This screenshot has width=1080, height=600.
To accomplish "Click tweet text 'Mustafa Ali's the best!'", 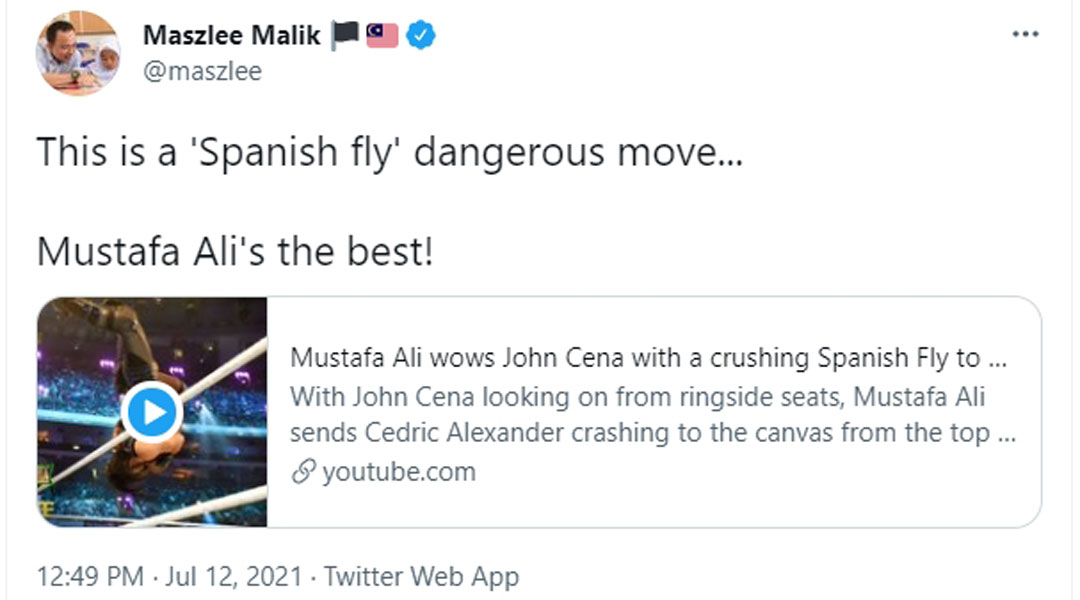I will (x=235, y=251).
